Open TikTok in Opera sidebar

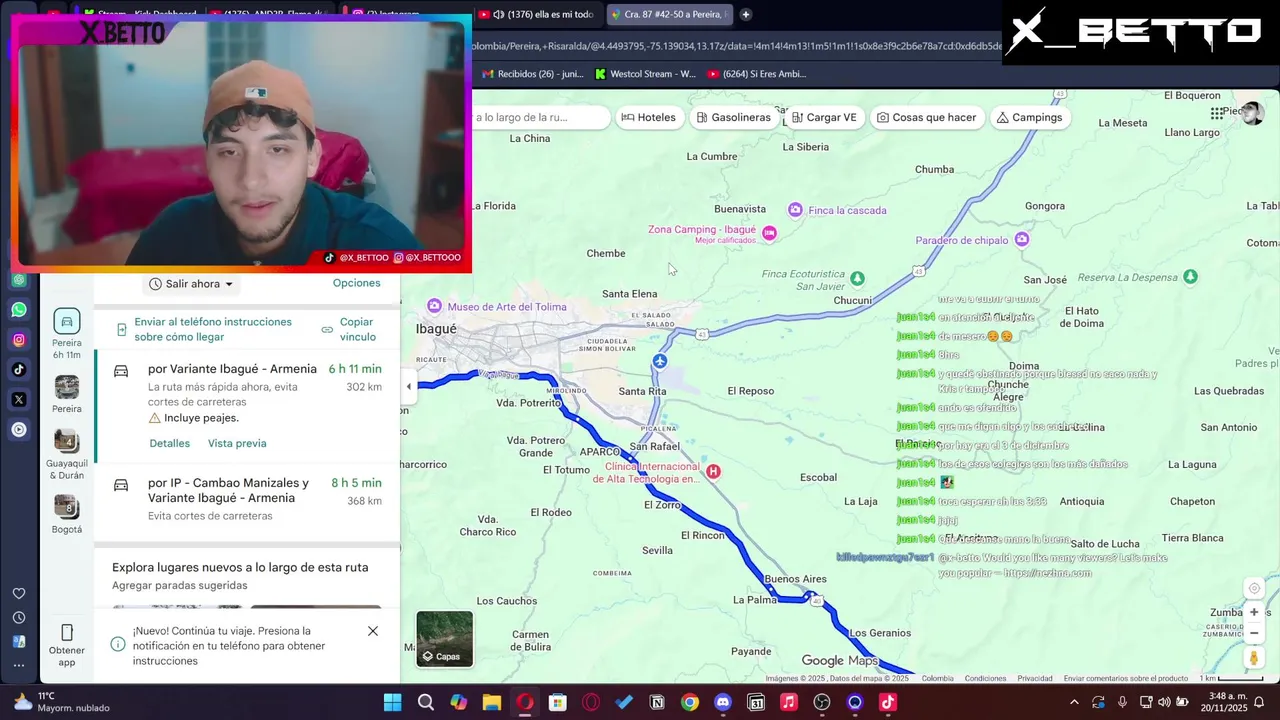click(x=19, y=370)
